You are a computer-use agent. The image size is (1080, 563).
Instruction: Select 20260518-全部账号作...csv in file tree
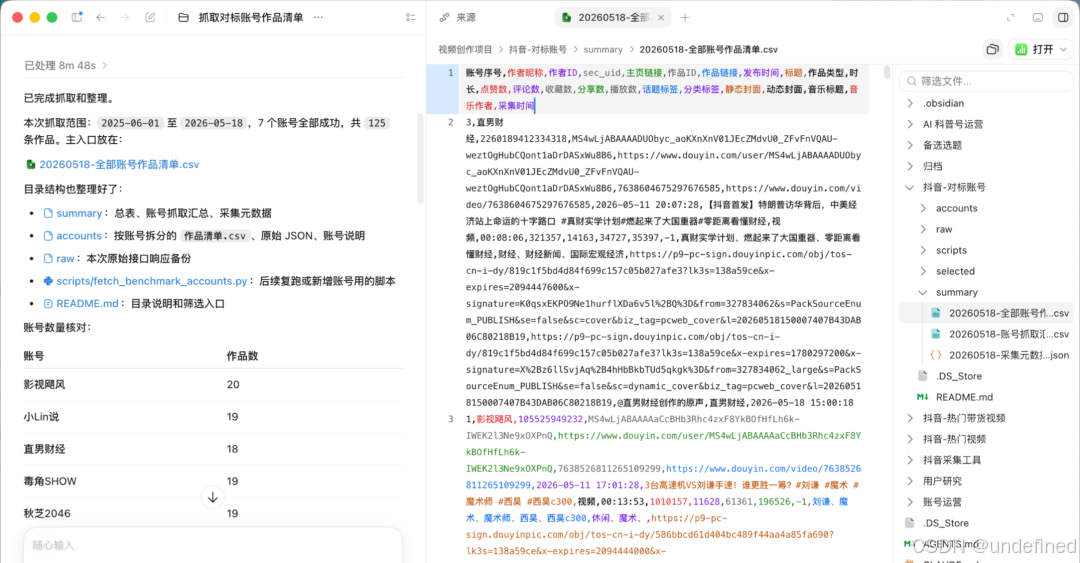986,314
